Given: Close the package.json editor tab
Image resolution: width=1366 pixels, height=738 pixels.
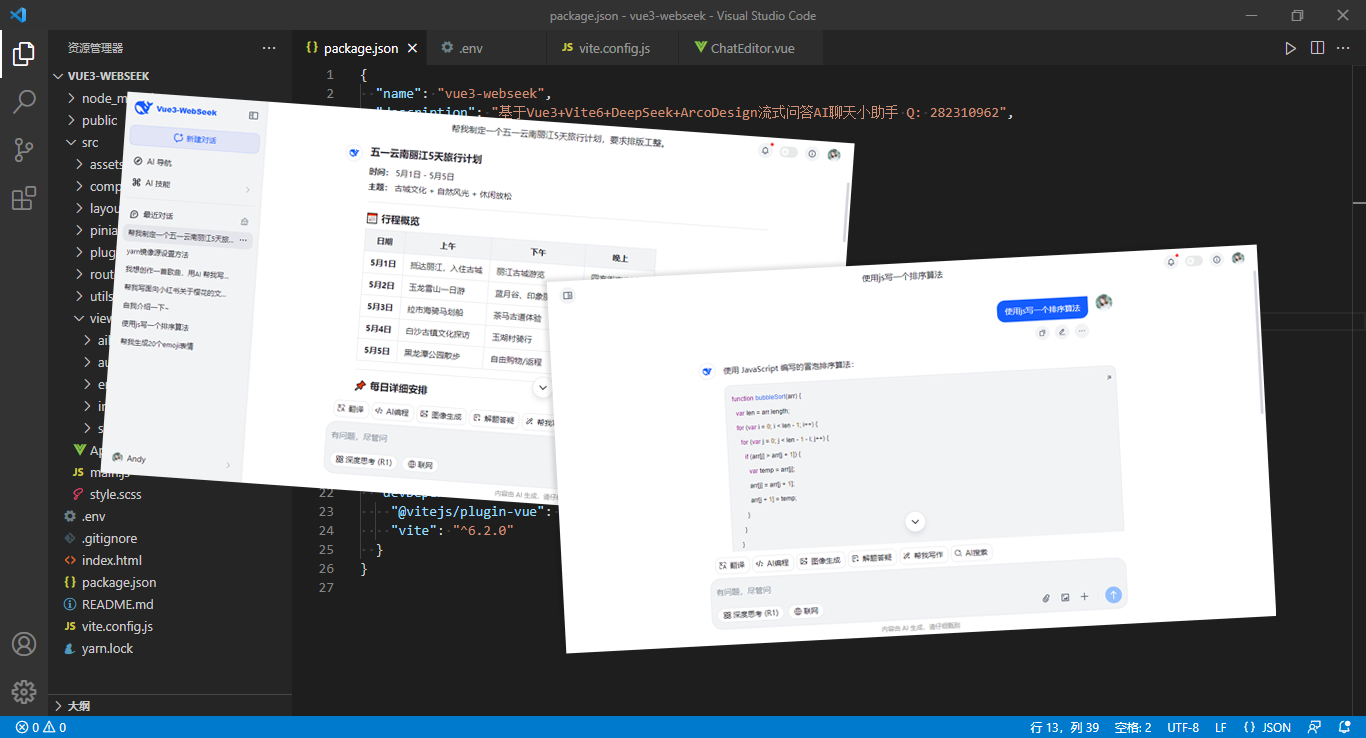Looking at the screenshot, I should click(x=413, y=48).
